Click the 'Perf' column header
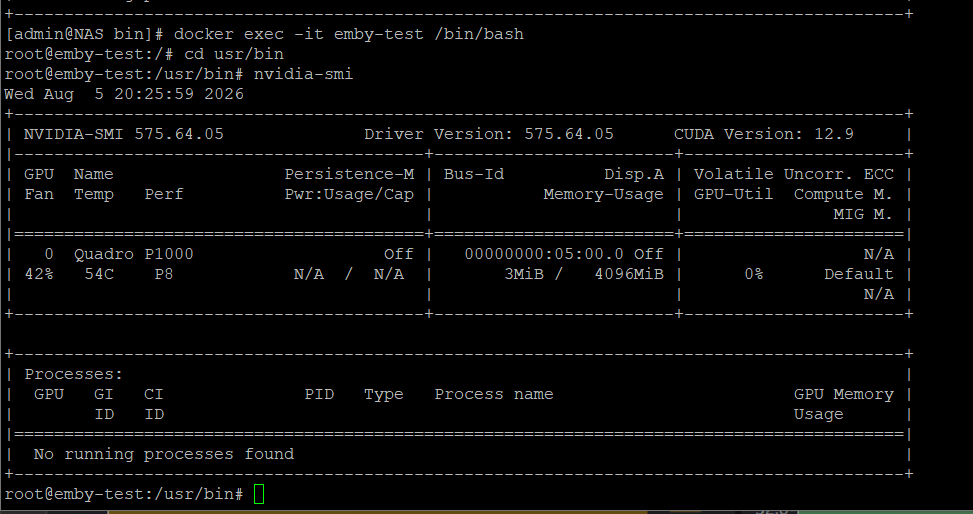Screen dimensions: 973x514 (164, 194)
